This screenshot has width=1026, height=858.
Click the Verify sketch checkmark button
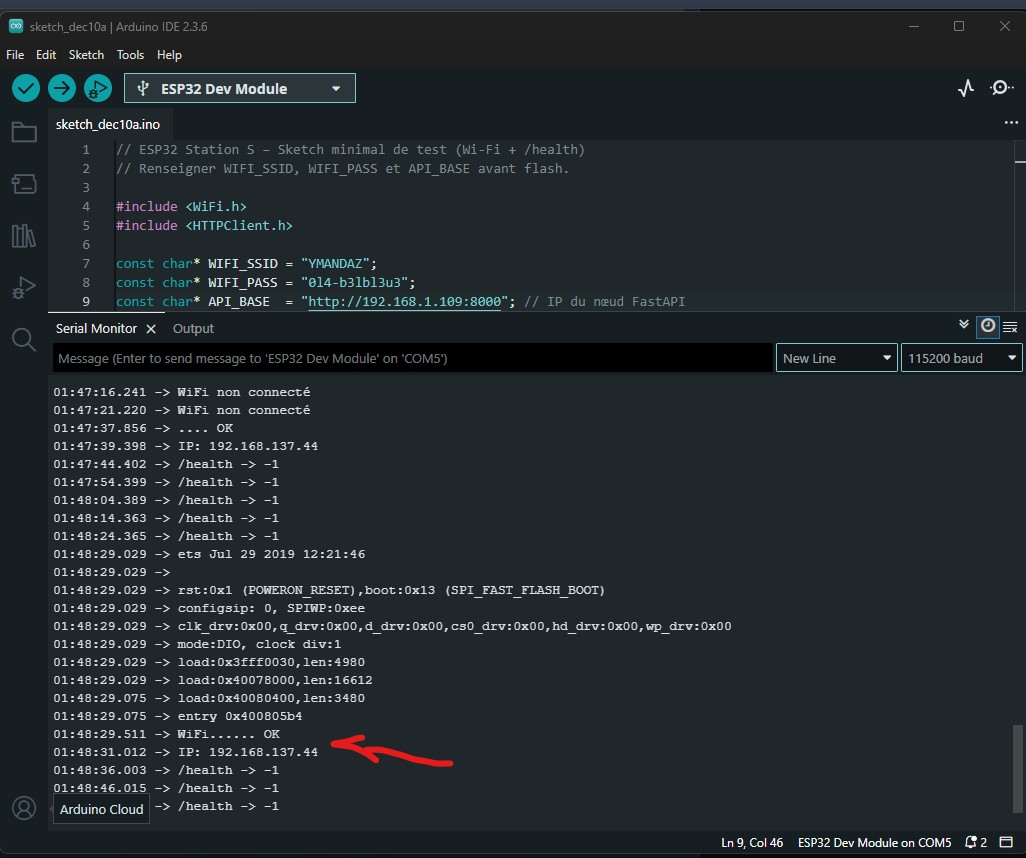25,88
